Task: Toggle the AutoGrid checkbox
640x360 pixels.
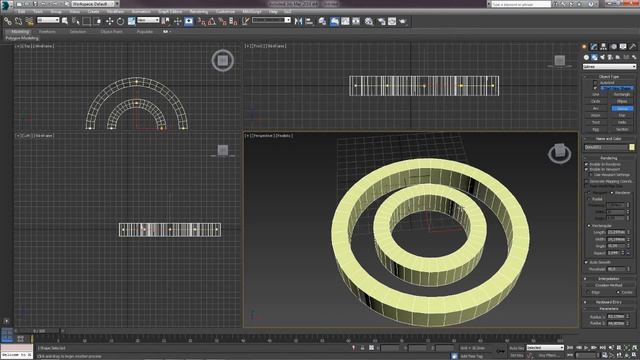Action: click(x=595, y=82)
